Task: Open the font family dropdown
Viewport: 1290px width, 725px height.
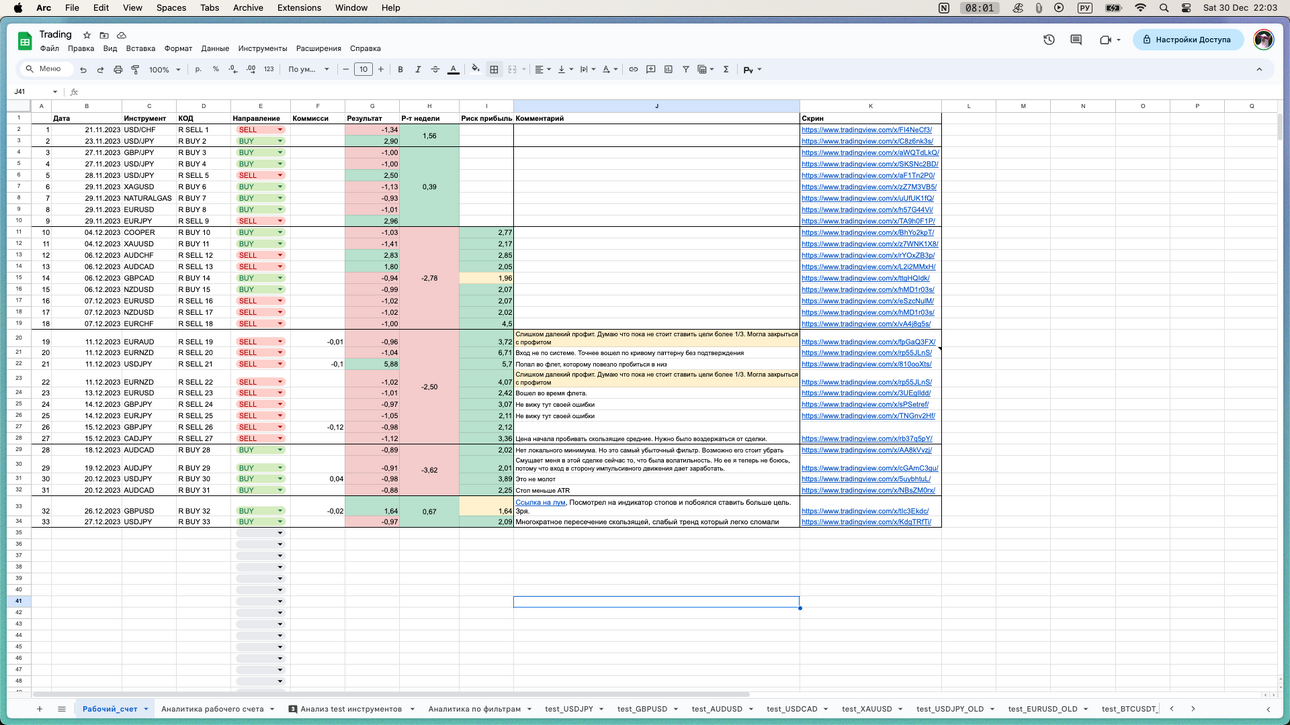Action: pyautogui.click(x=308, y=70)
